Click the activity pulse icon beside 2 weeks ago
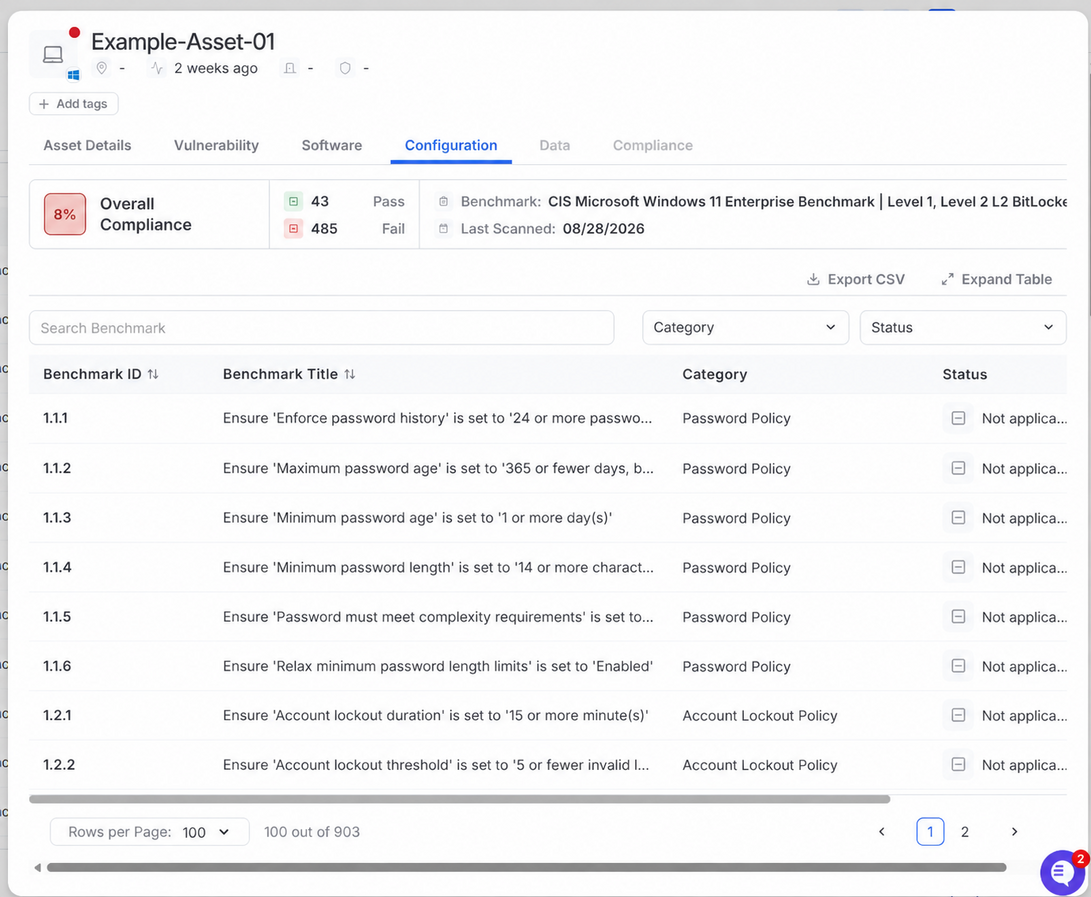Viewport: 1091px width, 897px height. [157, 68]
